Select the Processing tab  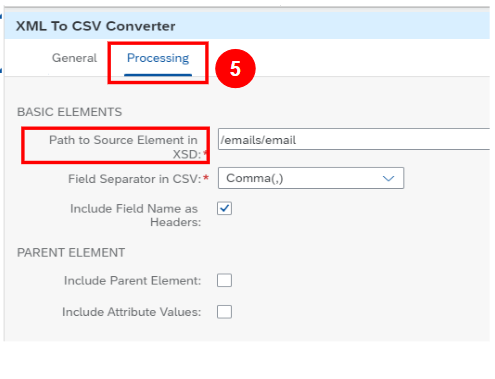(158, 58)
